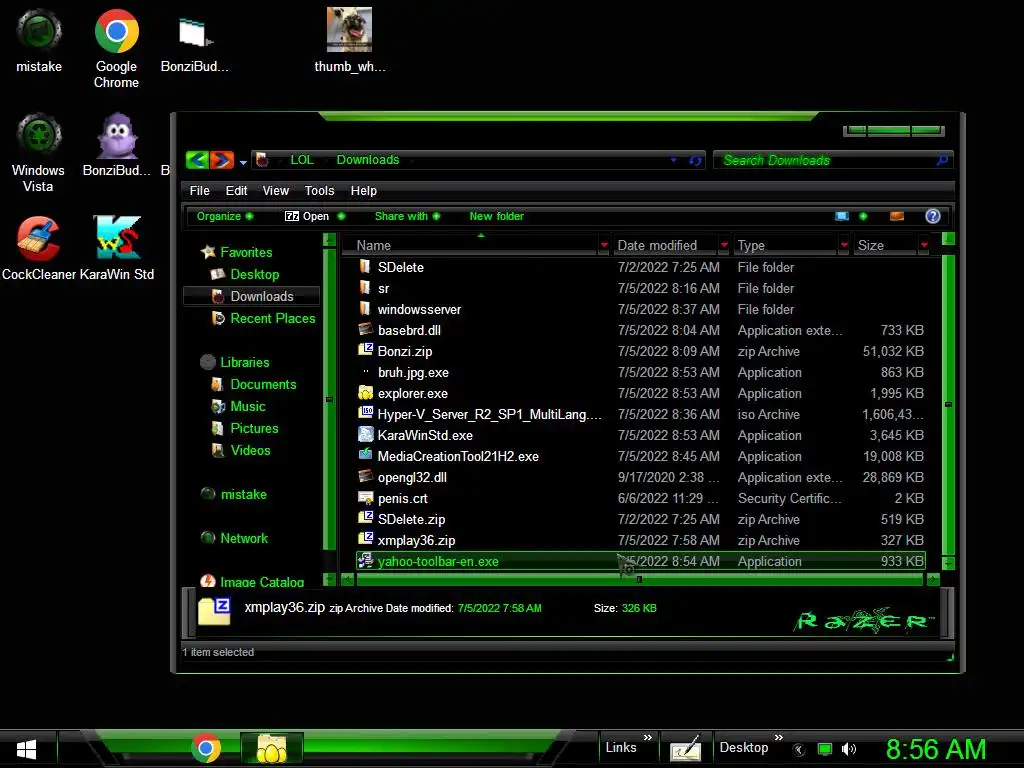Select yahoo-toolbar-en.exe file

pos(641,561)
